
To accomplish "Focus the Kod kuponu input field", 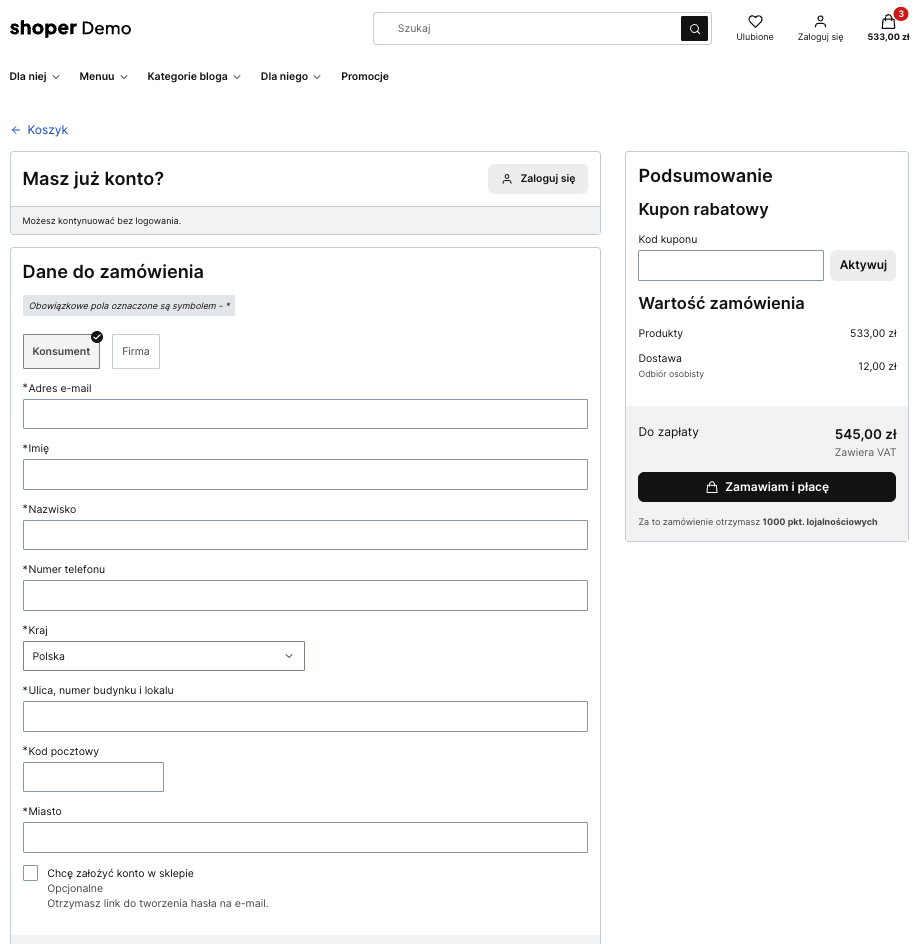I will pyautogui.click(x=730, y=265).
